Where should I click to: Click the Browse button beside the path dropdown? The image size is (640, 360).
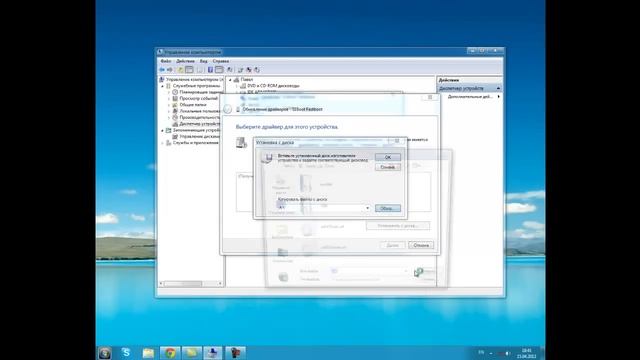[x=387, y=208]
